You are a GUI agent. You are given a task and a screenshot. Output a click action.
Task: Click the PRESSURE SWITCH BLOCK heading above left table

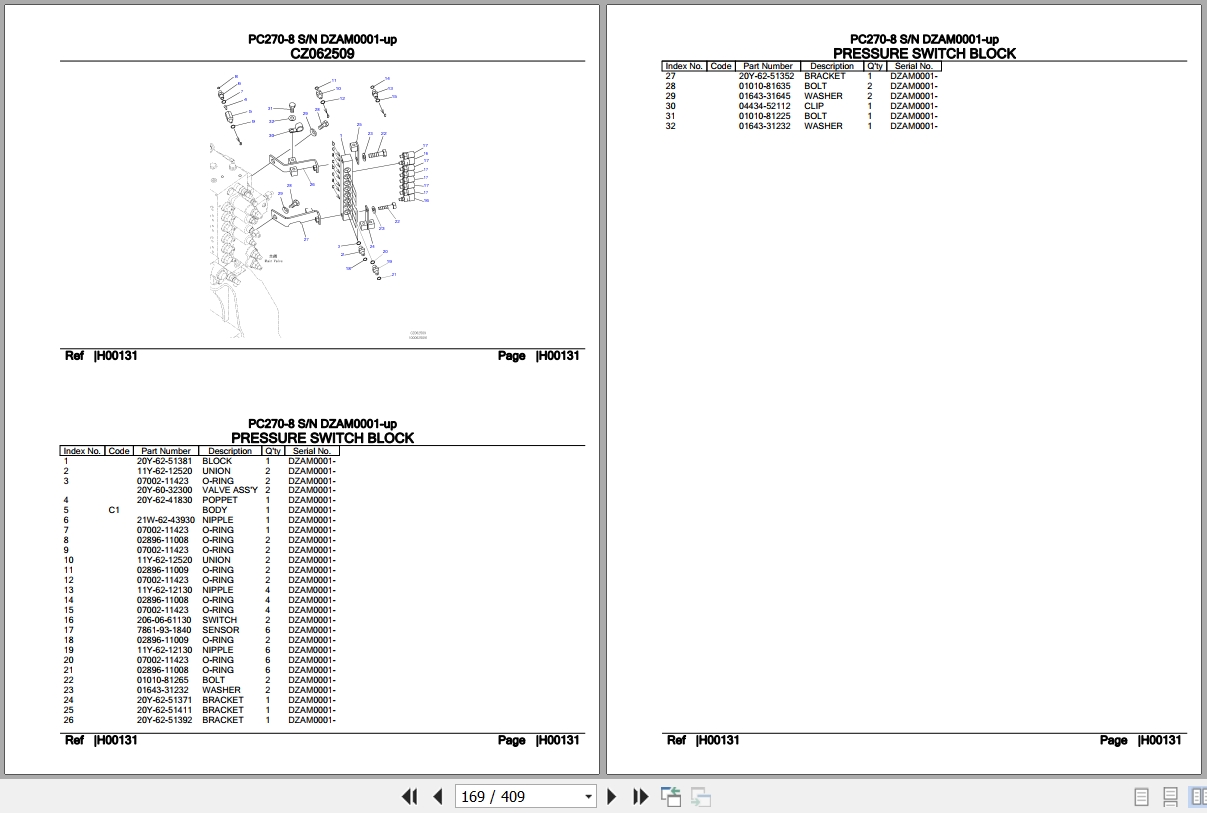(x=322, y=438)
